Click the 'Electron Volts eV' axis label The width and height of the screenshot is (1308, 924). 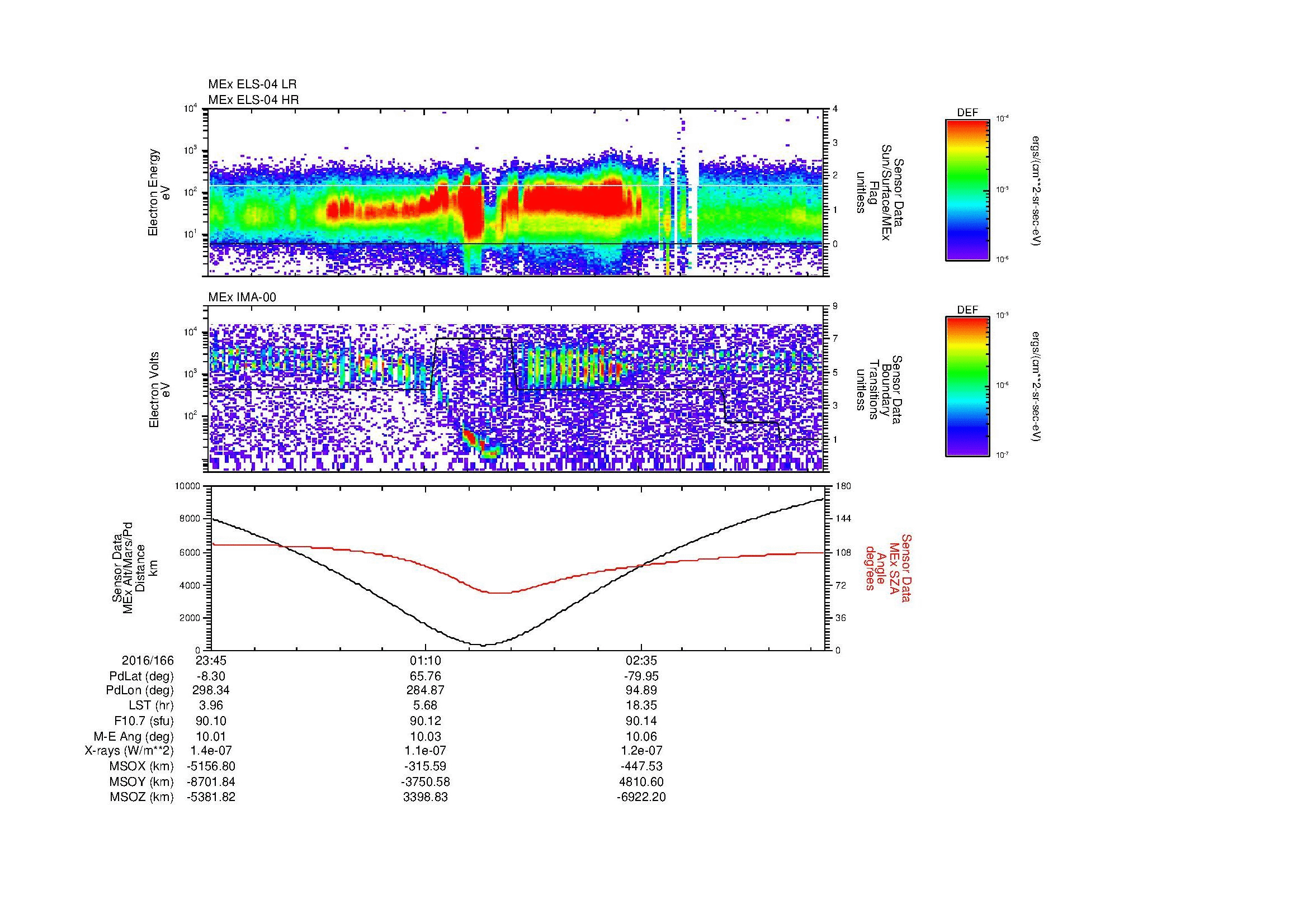[x=159, y=390]
